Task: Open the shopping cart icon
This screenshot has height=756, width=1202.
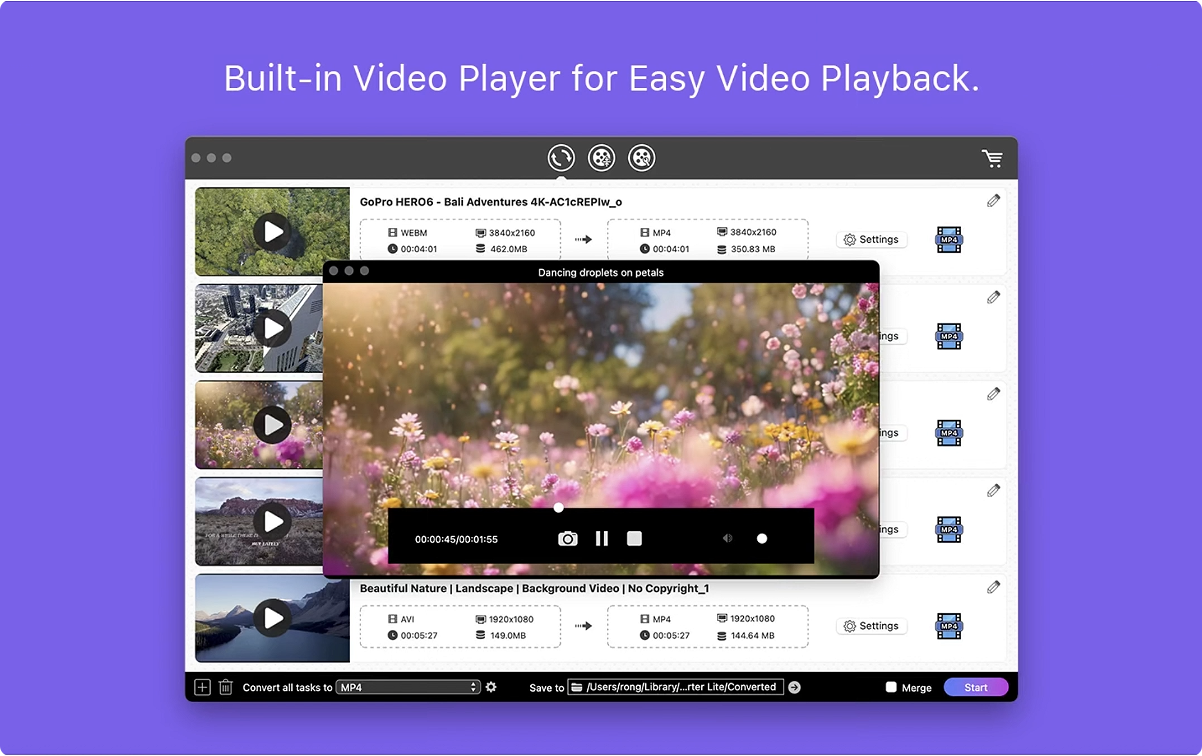Action: (x=992, y=158)
